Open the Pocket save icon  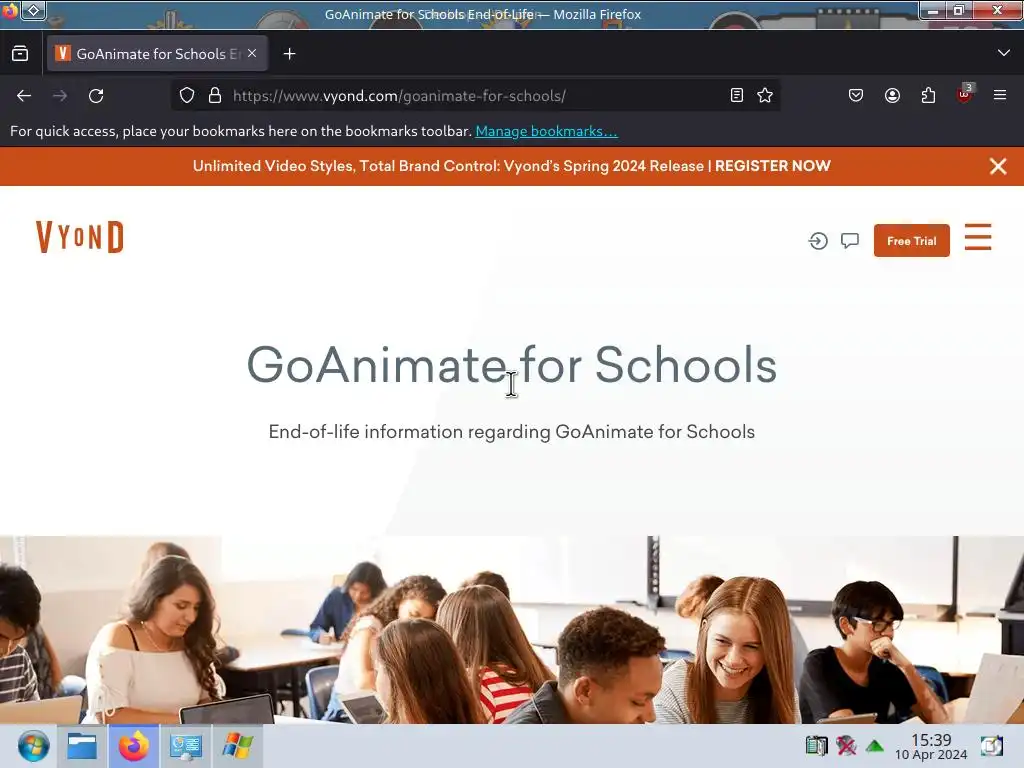856,95
